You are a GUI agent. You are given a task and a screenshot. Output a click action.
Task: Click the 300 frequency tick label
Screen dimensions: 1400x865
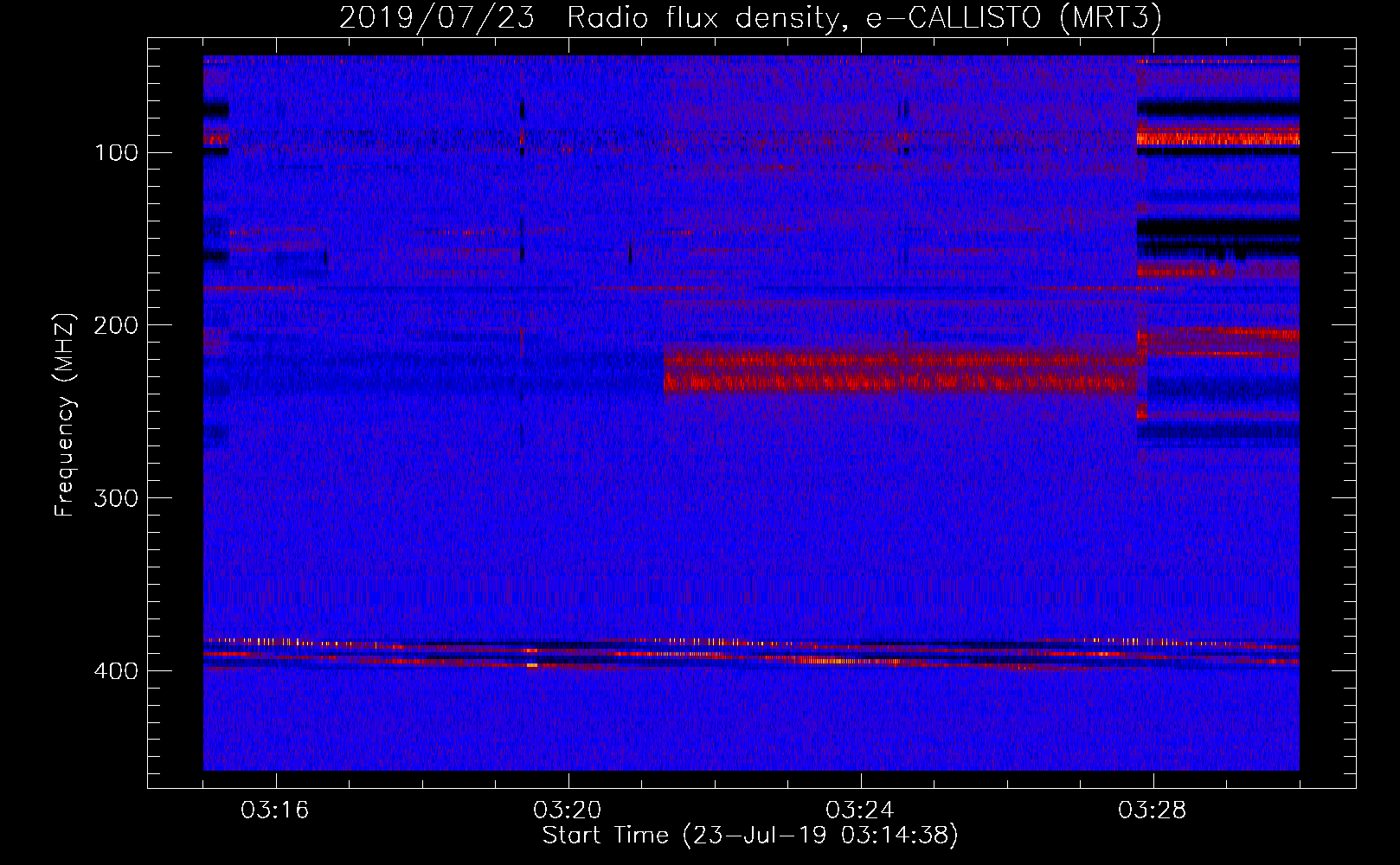pos(117,499)
